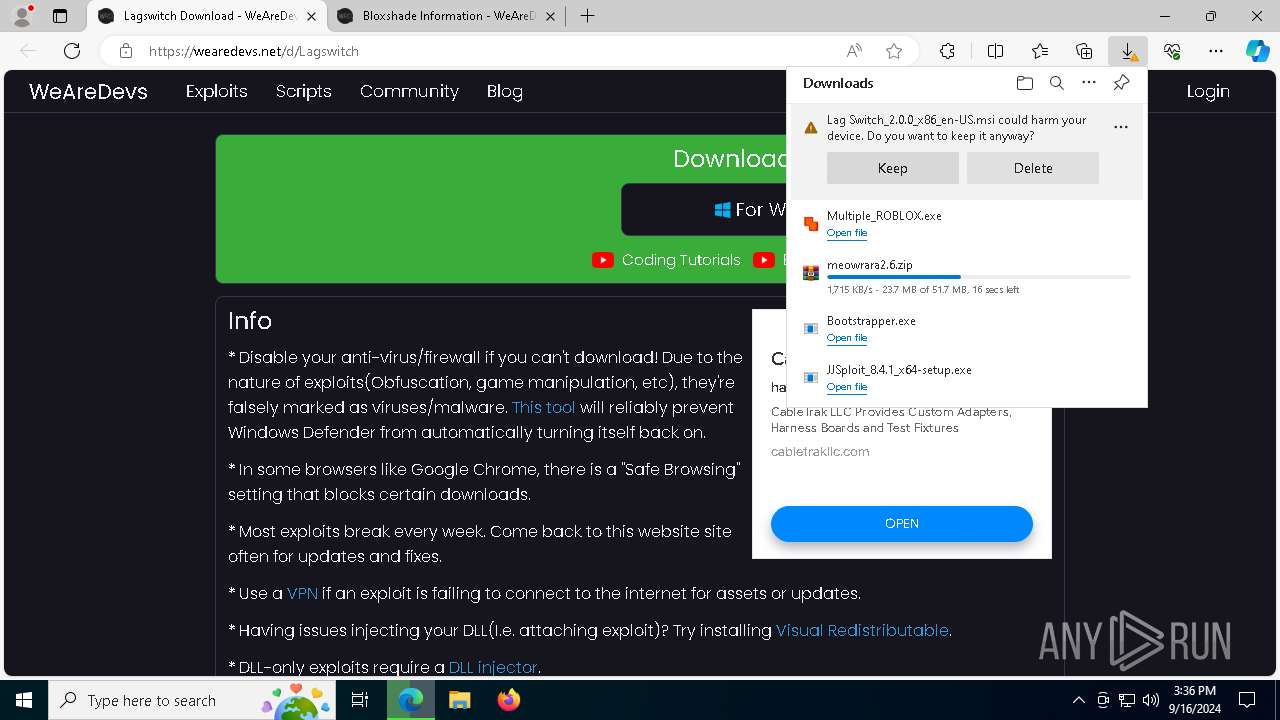Open the Favorites list icon
The height and width of the screenshot is (720, 1280).
click(x=1040, y=51)
